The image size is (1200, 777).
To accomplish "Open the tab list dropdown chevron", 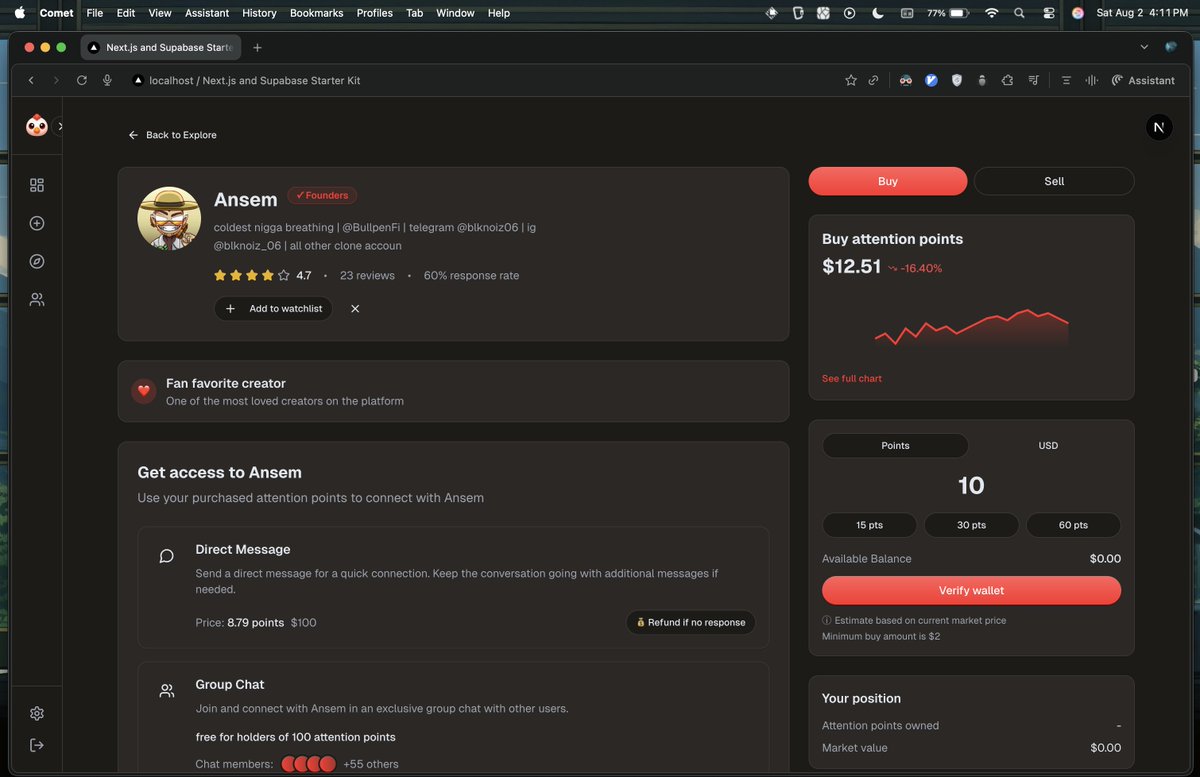I will pos(1144,47).
